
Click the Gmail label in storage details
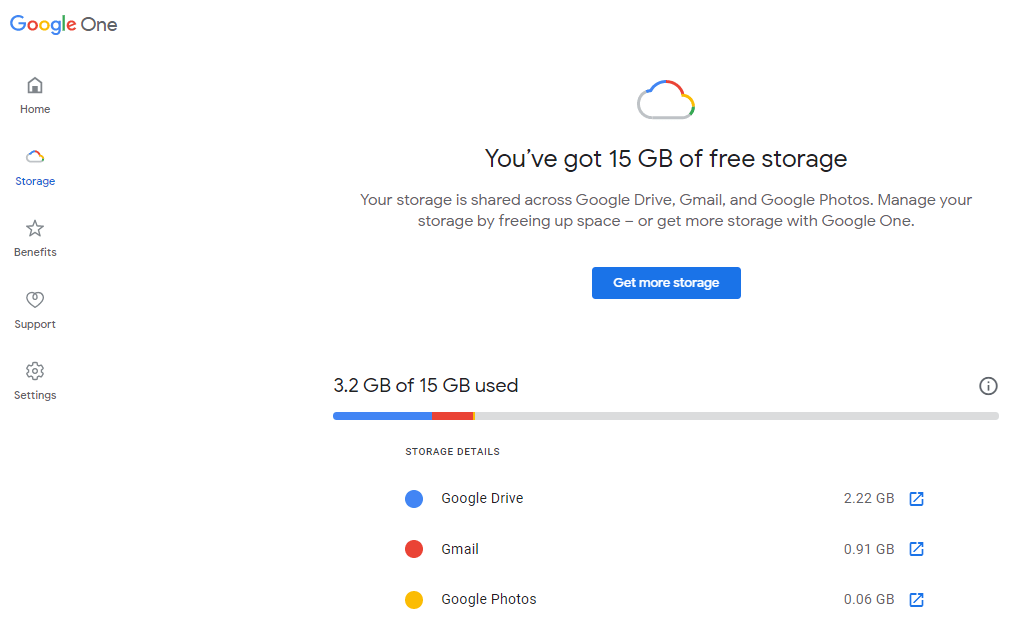point(460,549)
